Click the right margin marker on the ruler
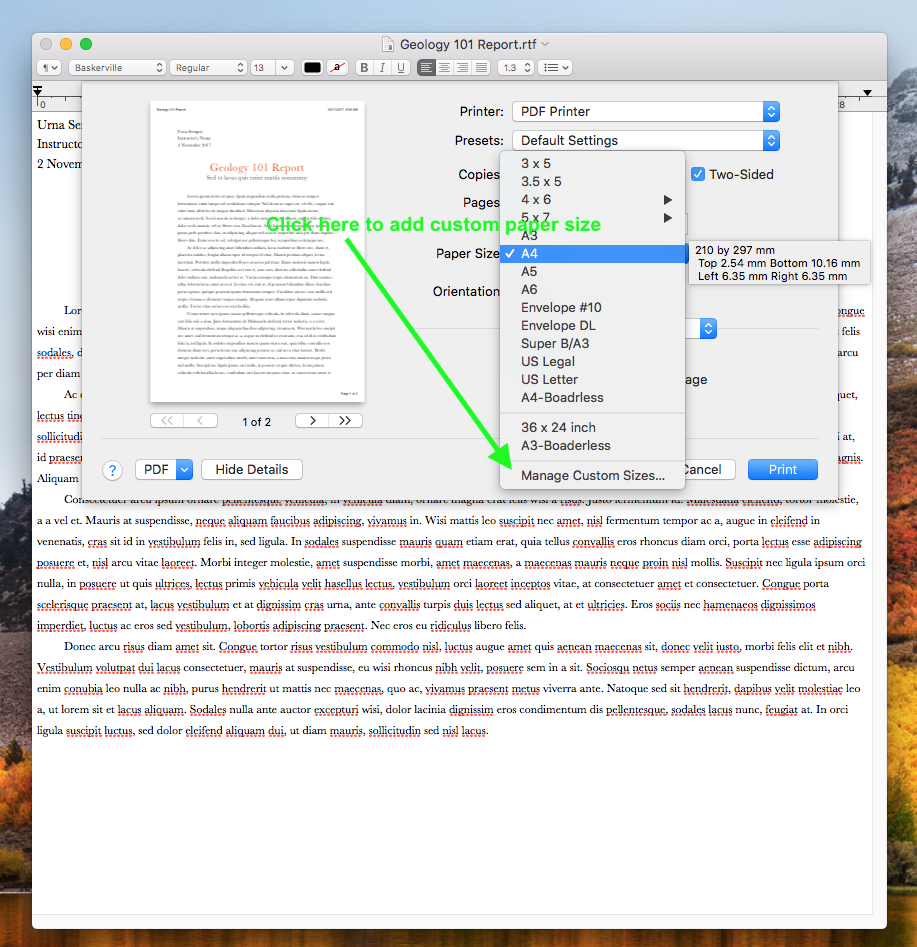Viewport: 917px width, 947px height. click(x=867, y=93)
